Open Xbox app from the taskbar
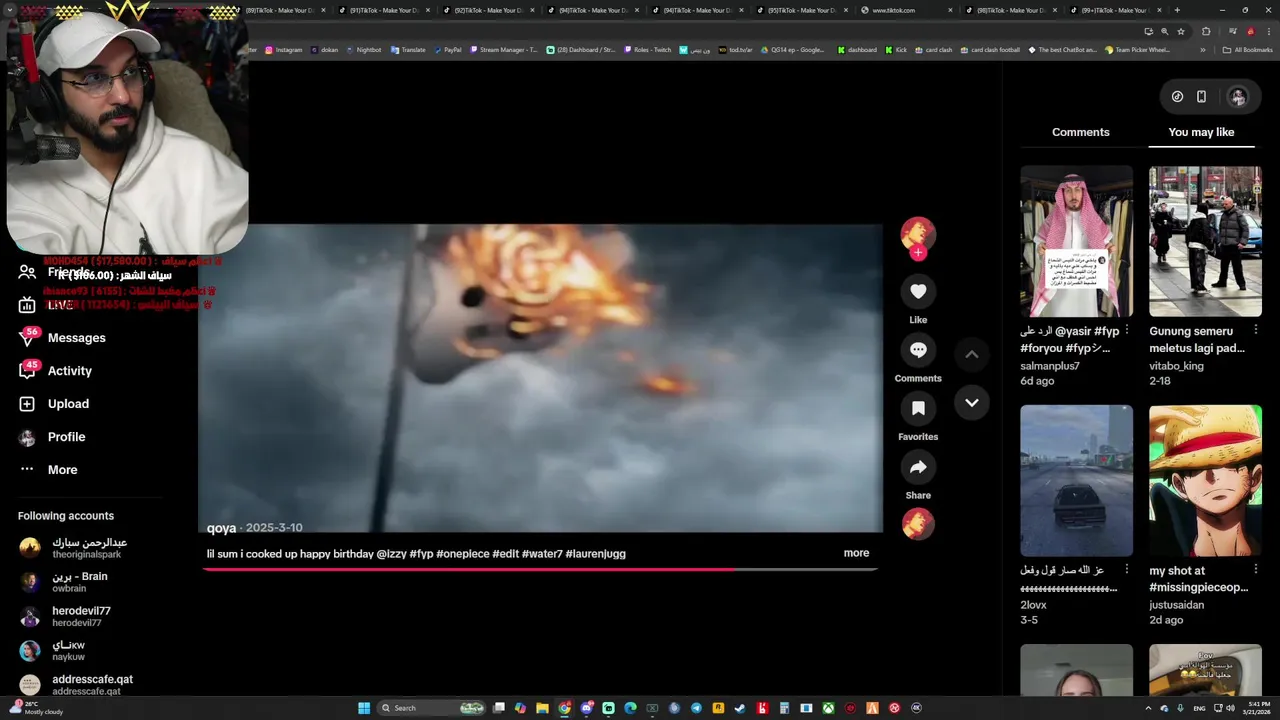This screenshot has width=1280, height=720. coord(828,708)
